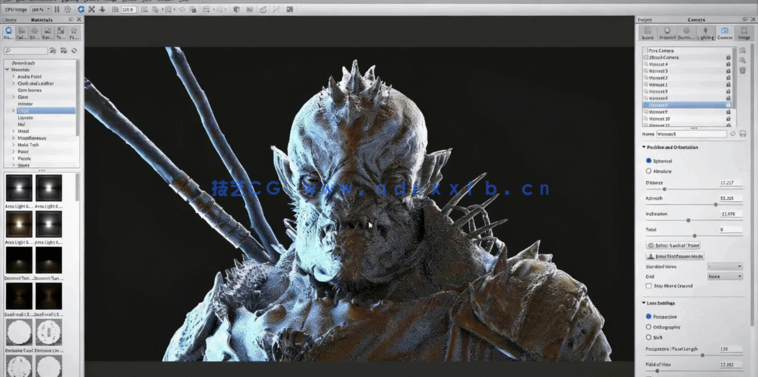Select the Mold-Tech materials folder

point(28,145)
